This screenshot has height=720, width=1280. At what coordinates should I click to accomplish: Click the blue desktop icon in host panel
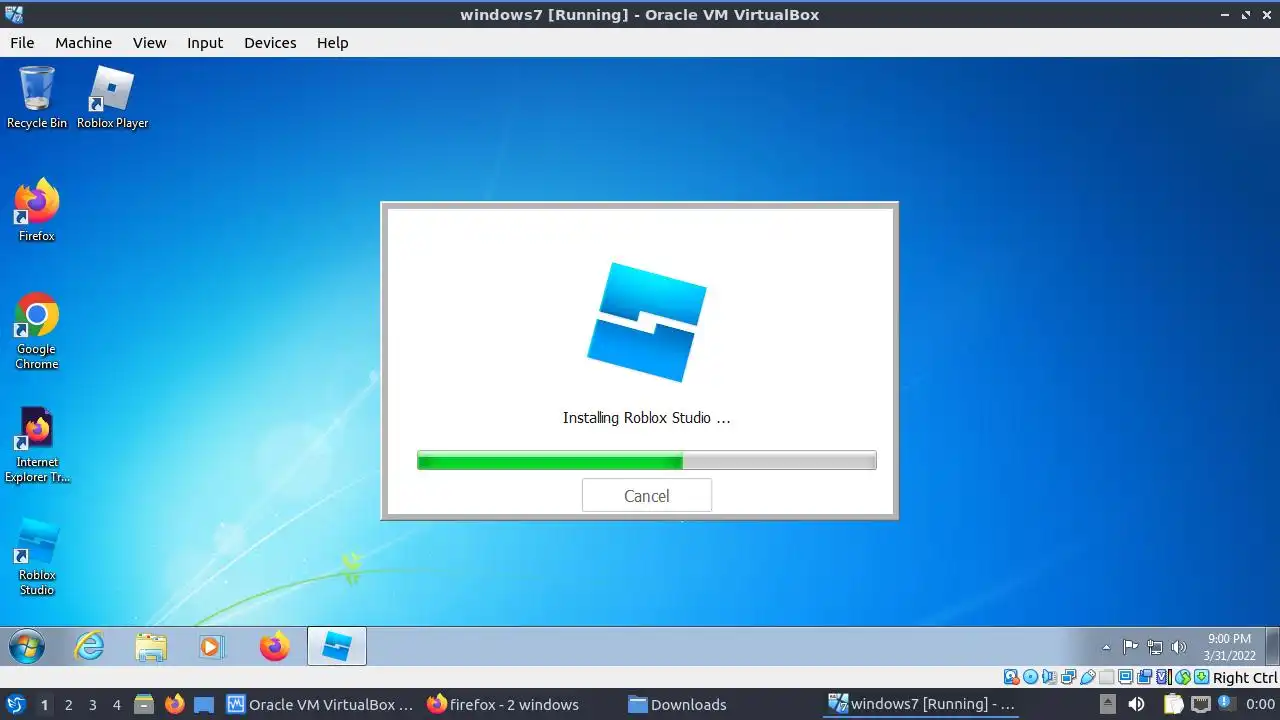(x=204, y=704)
